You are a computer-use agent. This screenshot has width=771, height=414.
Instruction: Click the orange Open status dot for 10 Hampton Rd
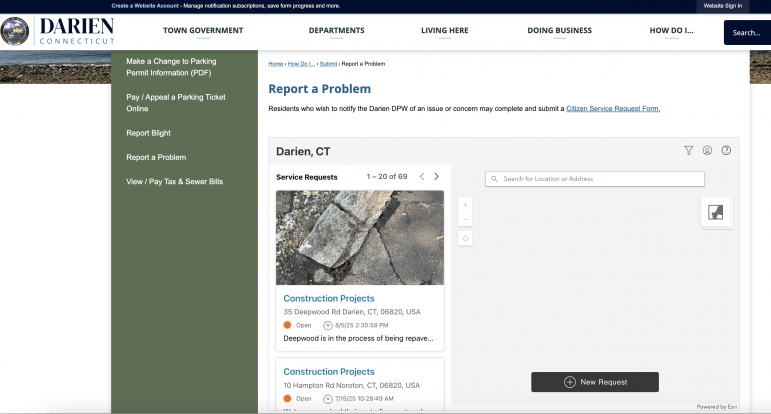[x=288, y=399]
